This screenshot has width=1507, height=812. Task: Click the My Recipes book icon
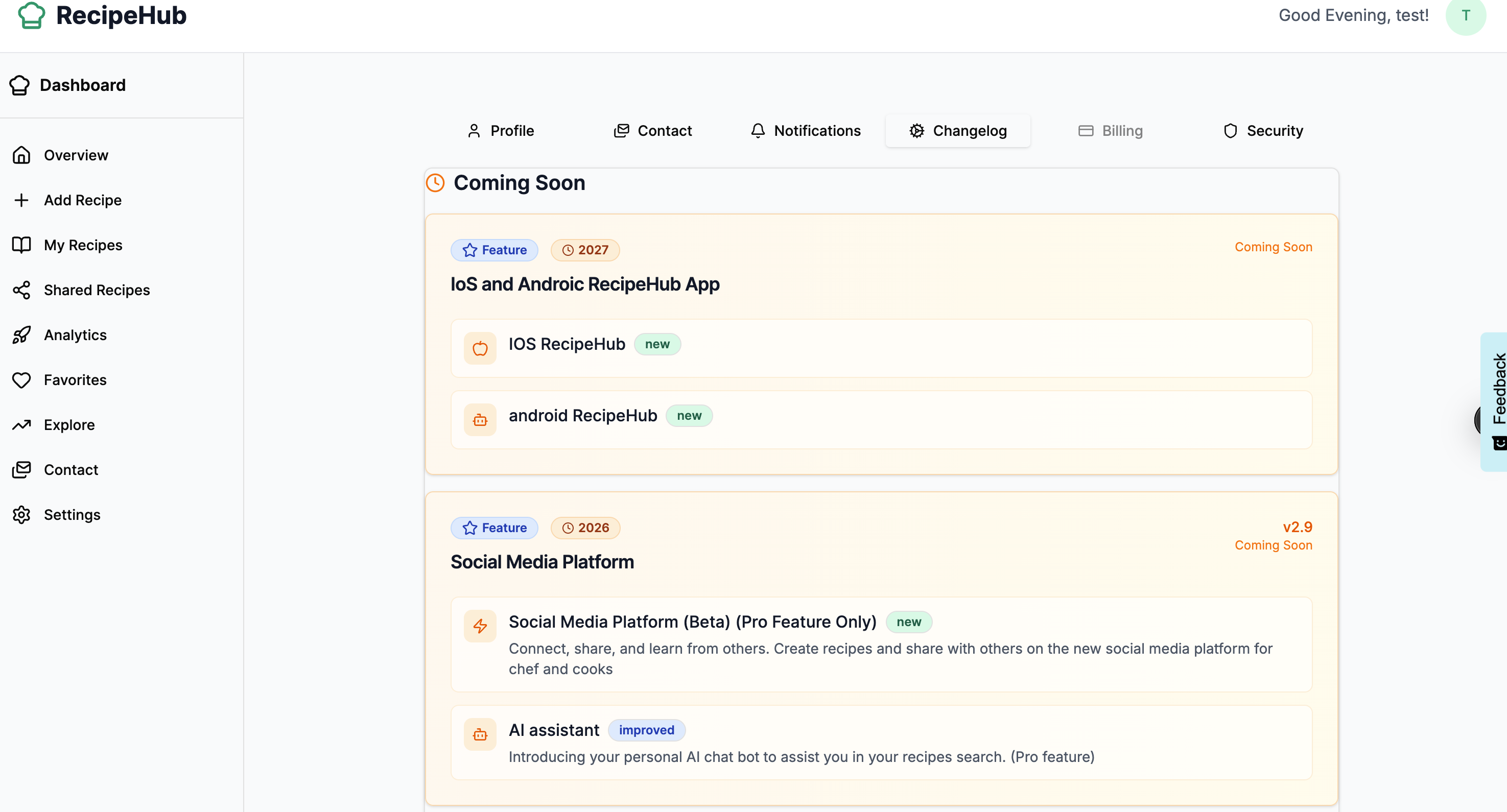tap(21, 245)
